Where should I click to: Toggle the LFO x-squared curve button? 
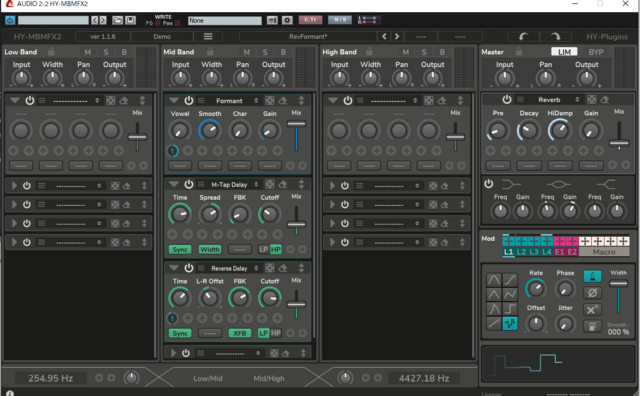[x=592, y=309]
